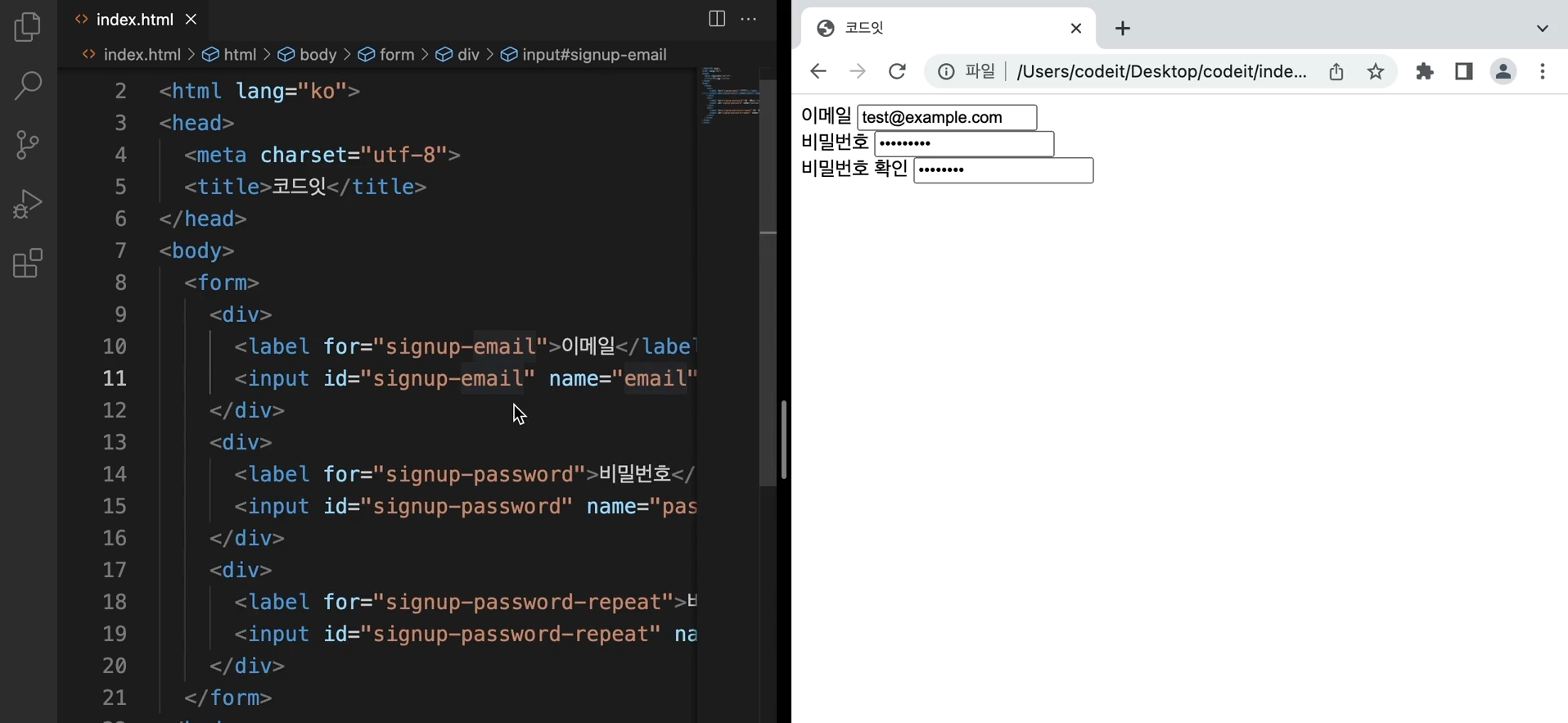This screenshot has width=1568, height=723.
Task: Click the <body> tag on line 7
Action: click(x=196, y=251)
